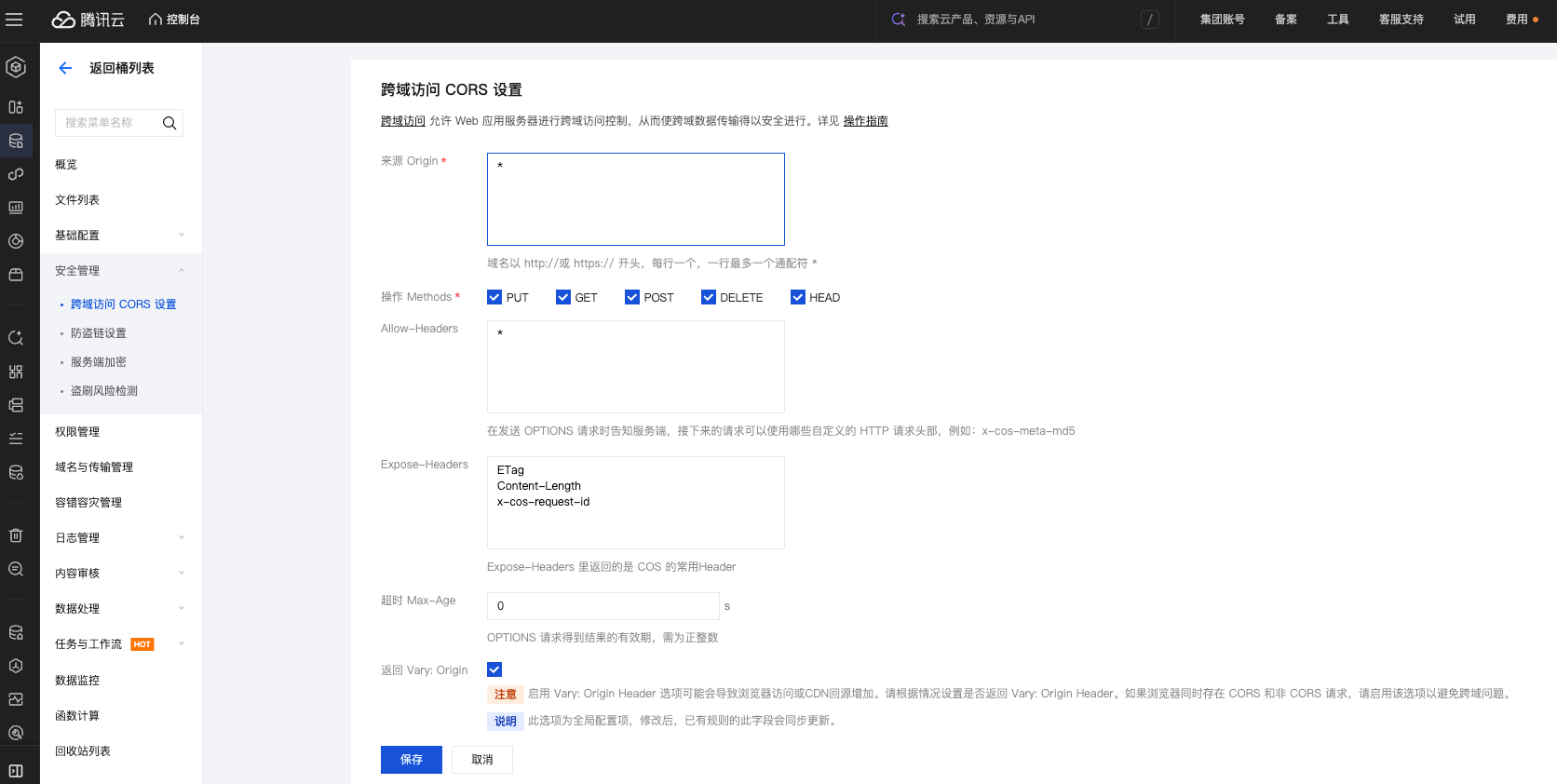This screenshot has width=1557, height=784.
Task: Open the monitor bar-chart rail icon
Action: pos(16,208)
